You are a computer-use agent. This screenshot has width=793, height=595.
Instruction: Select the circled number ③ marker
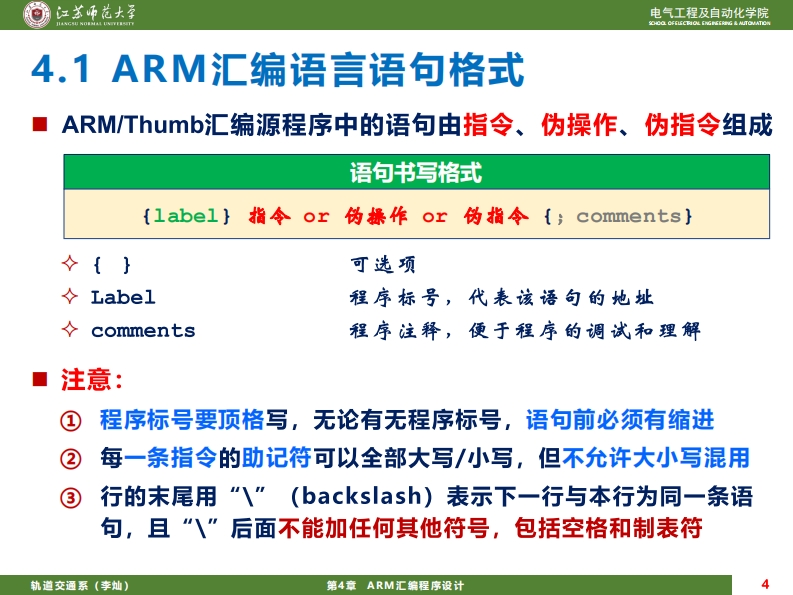(70, 497)
